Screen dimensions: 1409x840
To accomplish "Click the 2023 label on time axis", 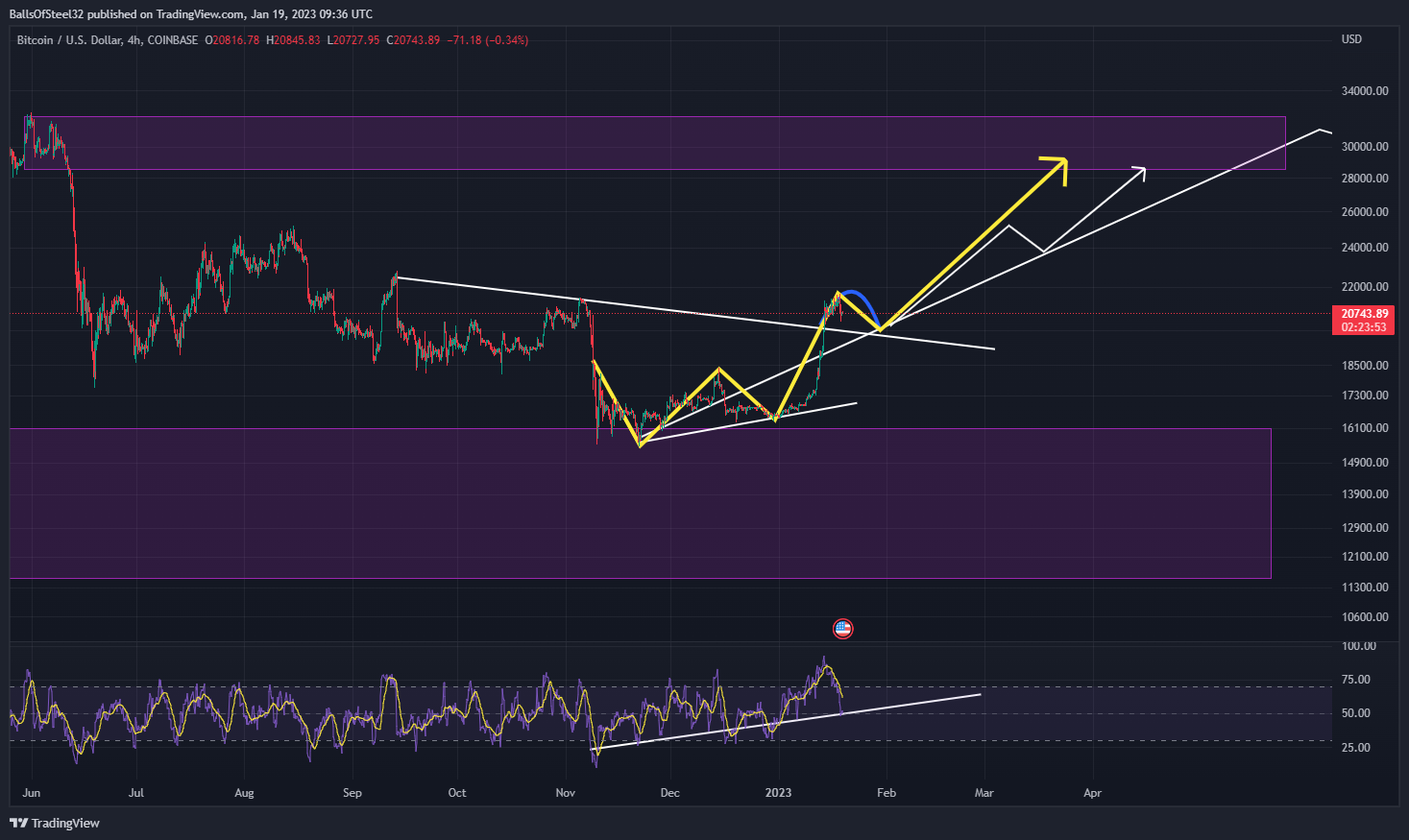I will 778,793.
